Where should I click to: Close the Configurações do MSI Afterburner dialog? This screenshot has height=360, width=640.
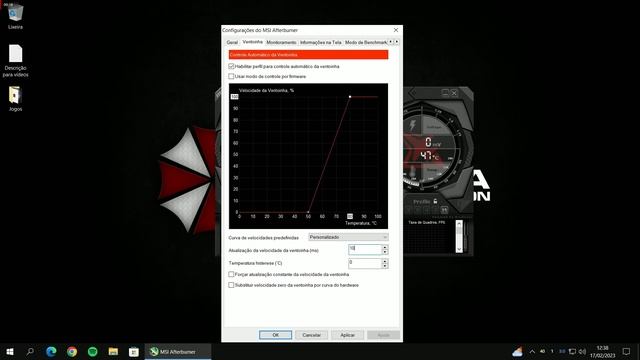(396, 30)
